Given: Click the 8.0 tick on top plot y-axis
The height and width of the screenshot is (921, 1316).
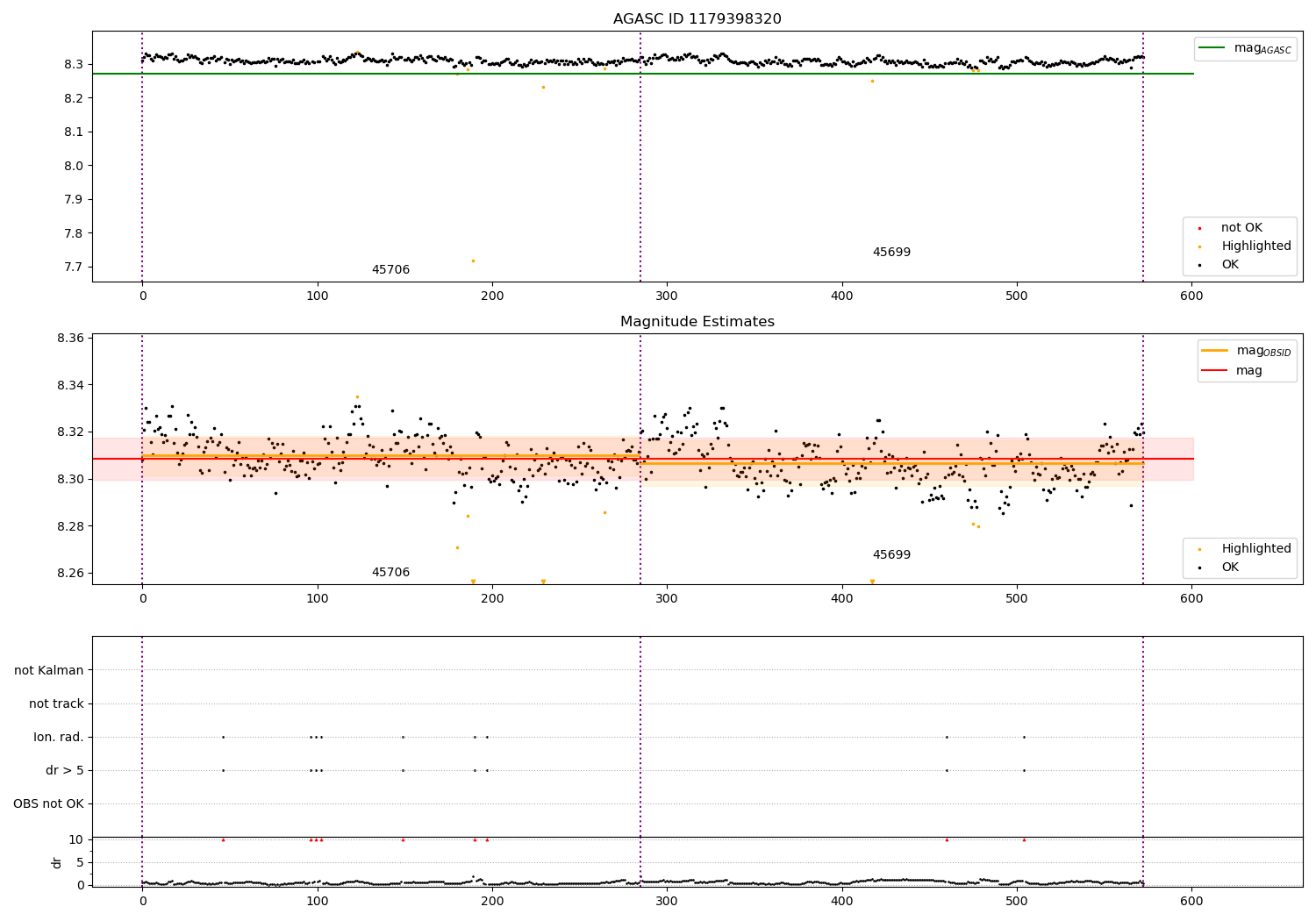Looking at the screenshot, I should click(x=73, y=166).
